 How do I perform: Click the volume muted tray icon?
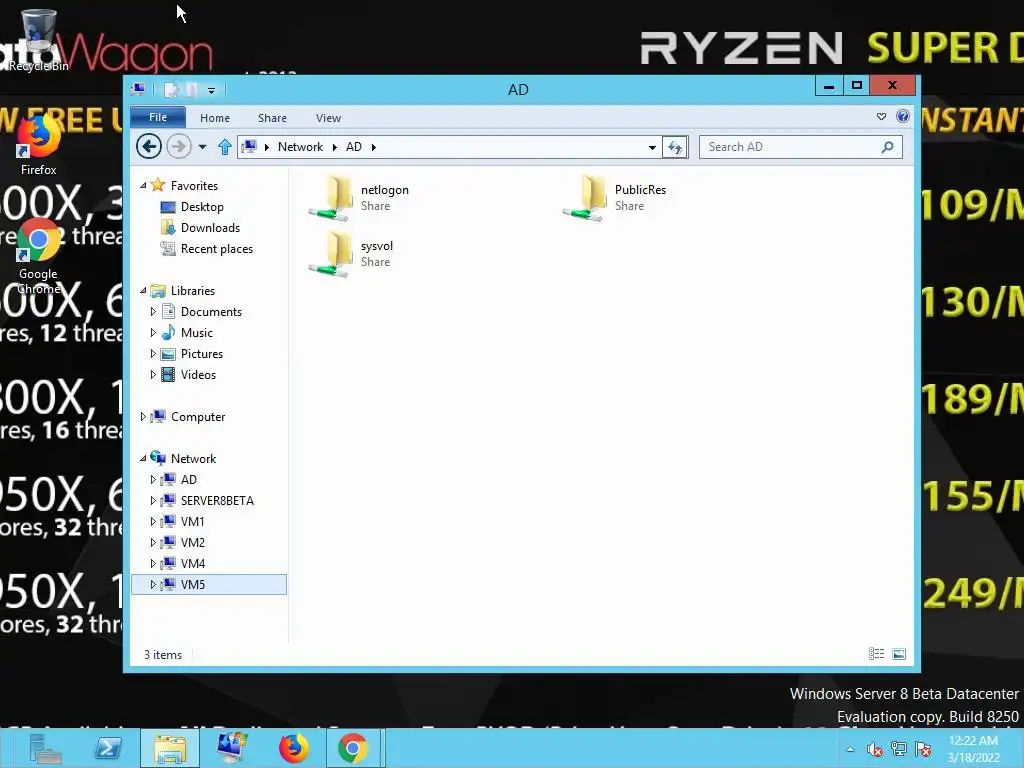pyautogui.click(x=874, y=749)
